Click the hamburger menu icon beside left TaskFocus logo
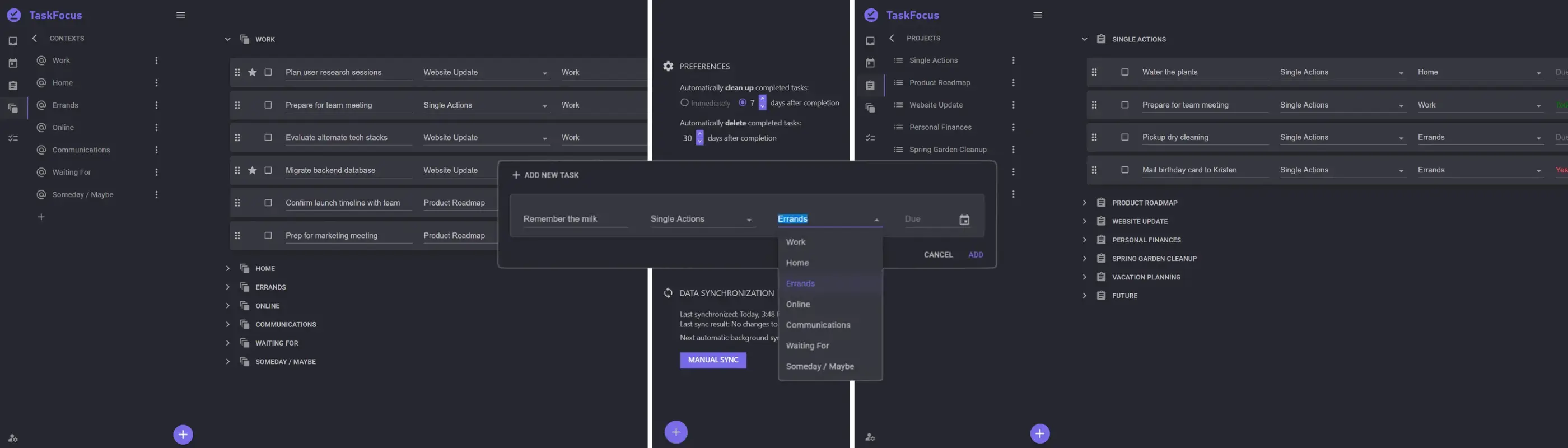1568x448 pixels. (x=180, y=15)
